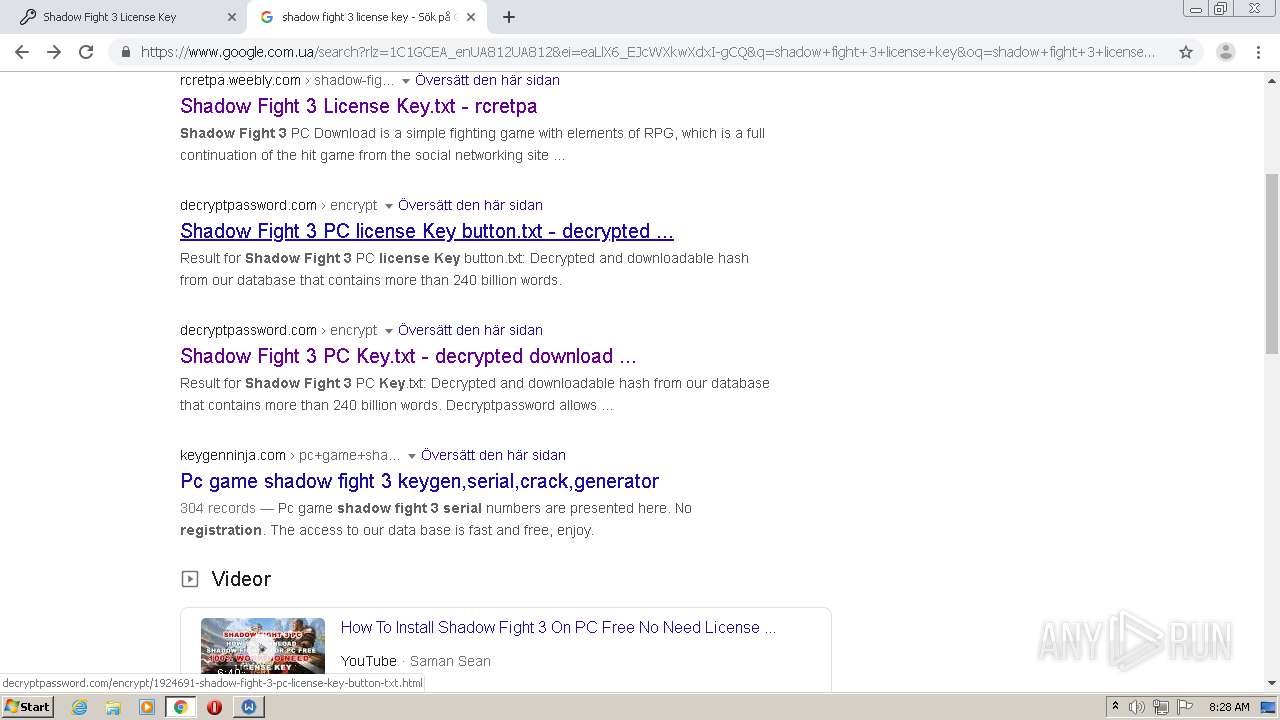The image size is (1280, 720).
Task: Click scrollbar down arrow
Action: point(1272,683)
